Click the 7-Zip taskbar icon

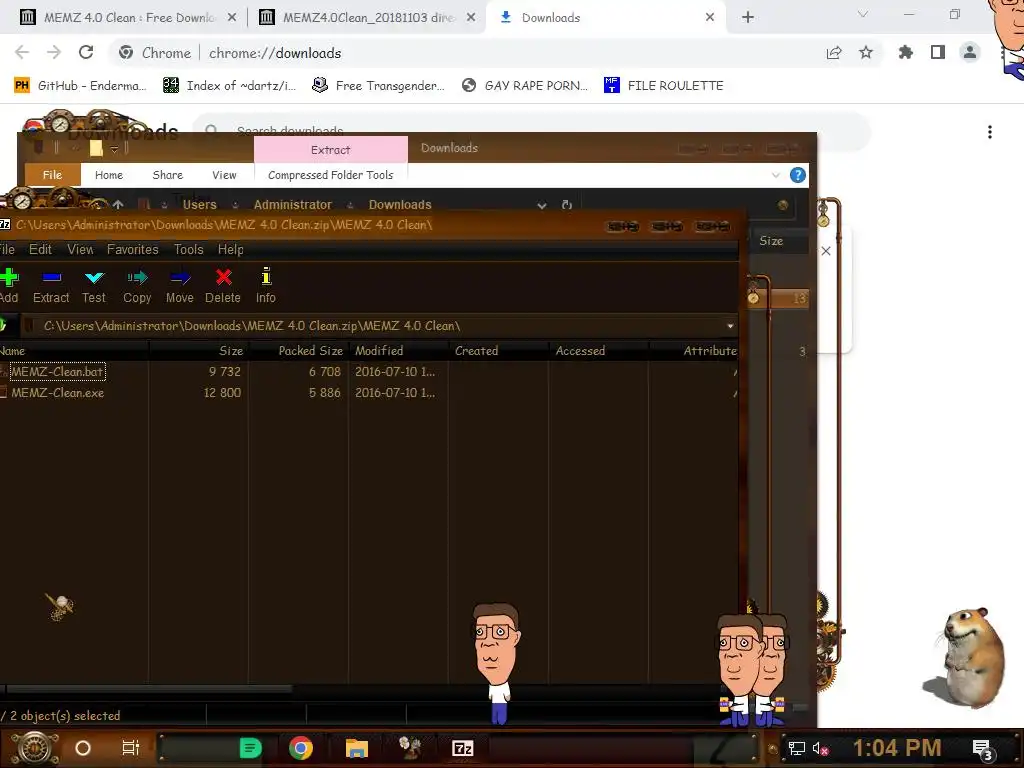[462, 748]
